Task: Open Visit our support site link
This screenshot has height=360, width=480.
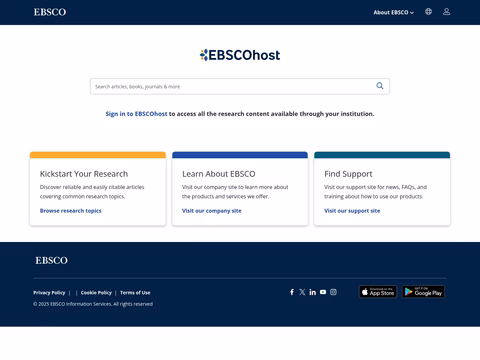Action: pos(352,211)
